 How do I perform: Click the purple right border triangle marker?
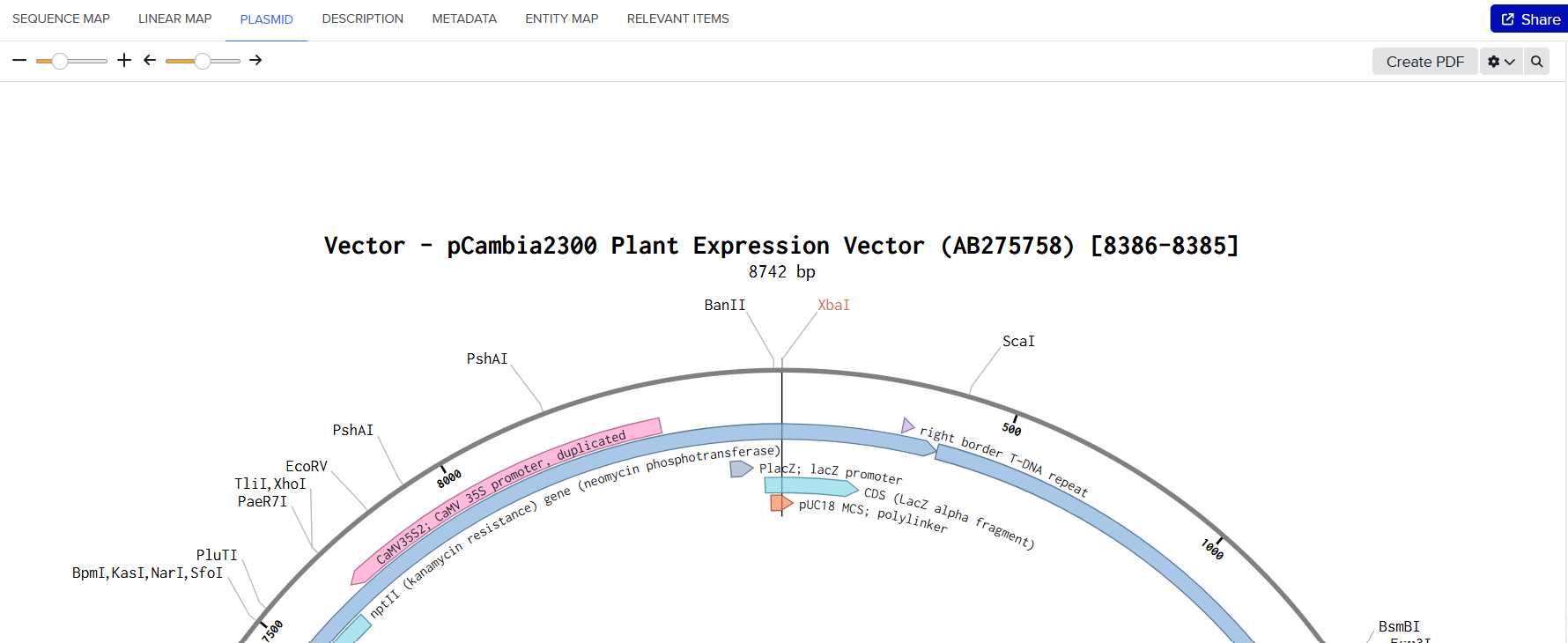pos(907,425)
